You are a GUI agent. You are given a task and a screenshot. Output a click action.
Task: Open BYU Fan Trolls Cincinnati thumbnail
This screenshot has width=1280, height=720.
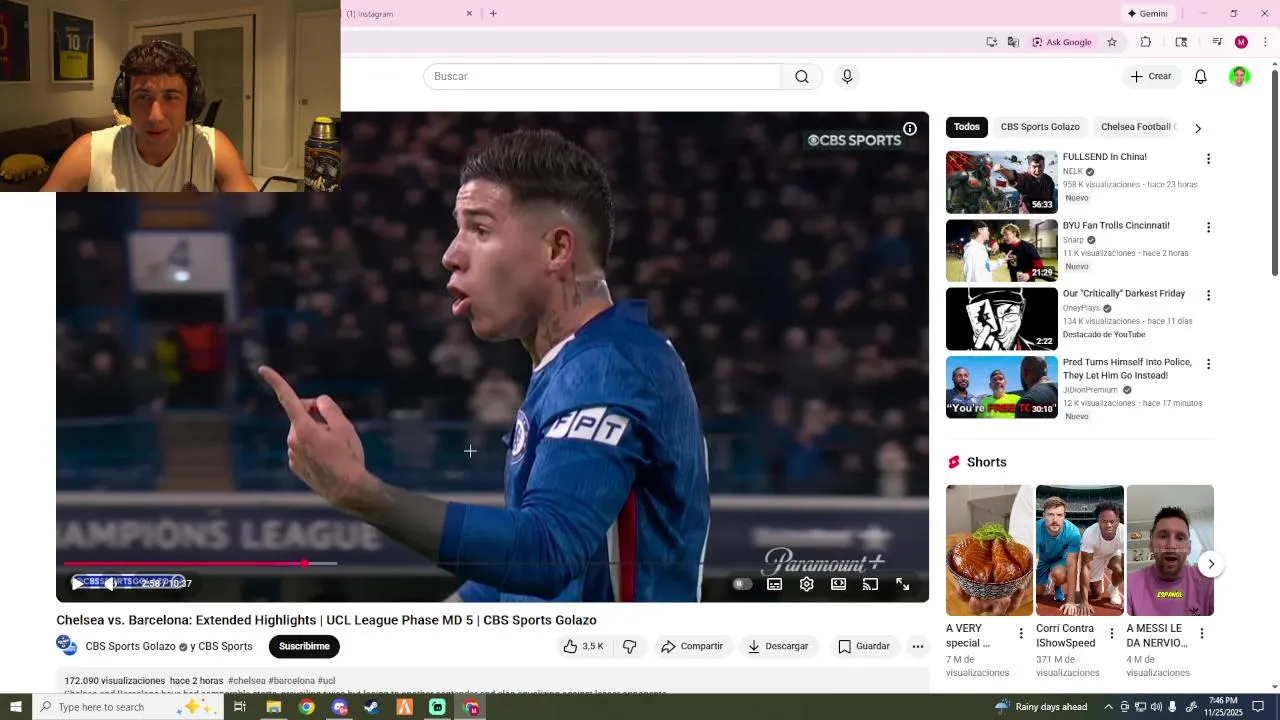tap(1001, 250)
